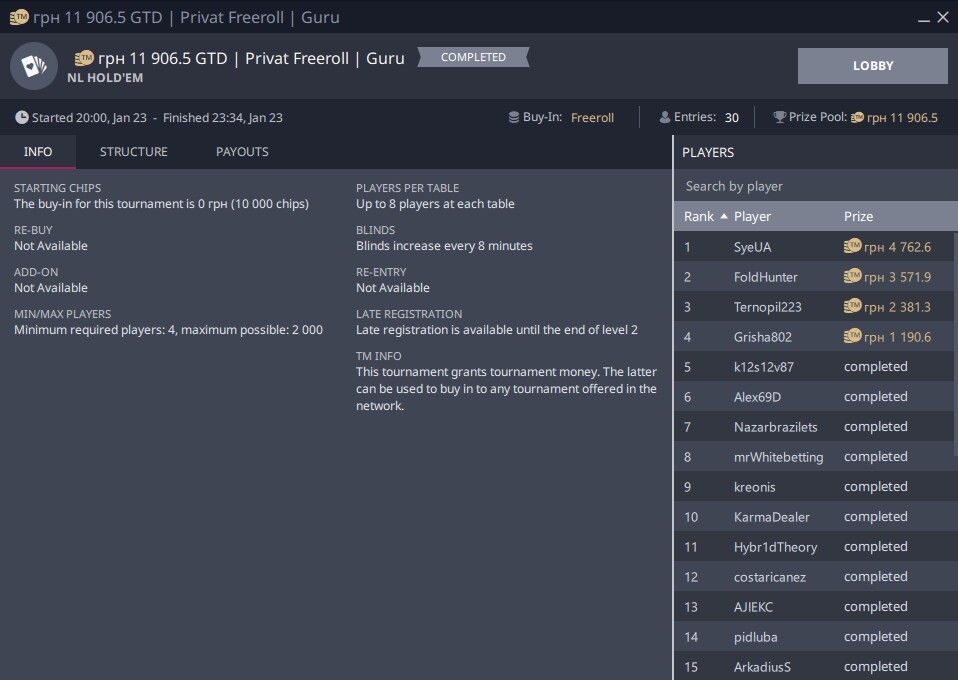The image size is (958, 680).
Task: Click the TM coin icon in SyeUA's prize
Action: 853,247
